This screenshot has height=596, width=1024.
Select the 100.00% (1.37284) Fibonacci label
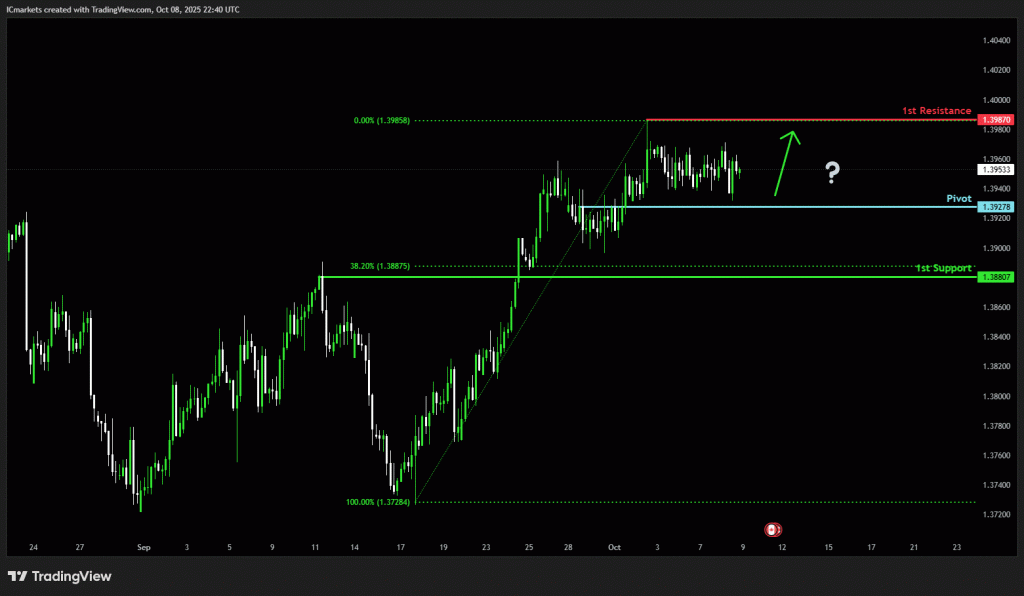(x=379, y=502)
